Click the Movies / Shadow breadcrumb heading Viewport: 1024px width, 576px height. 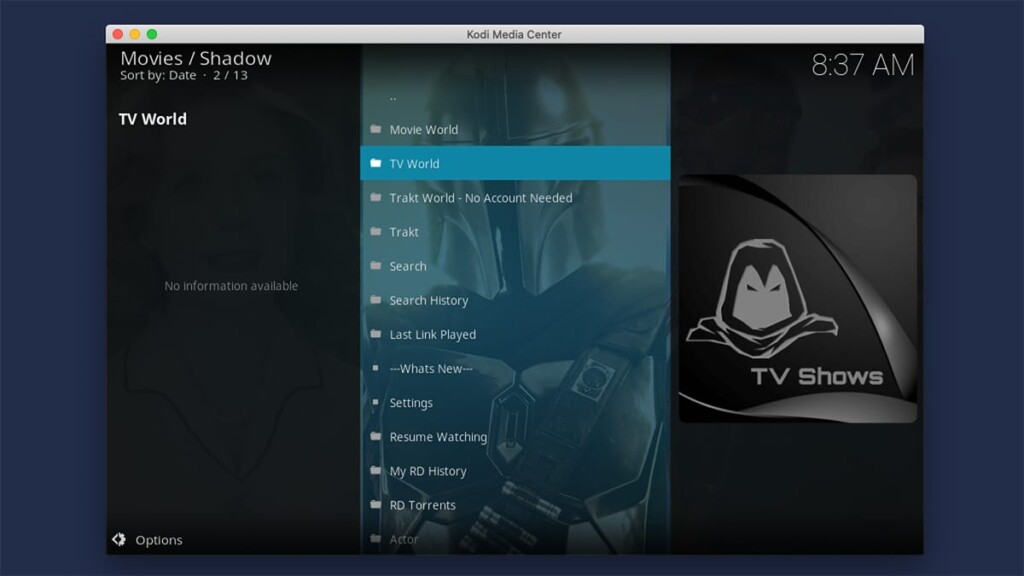tap(196, 58)
